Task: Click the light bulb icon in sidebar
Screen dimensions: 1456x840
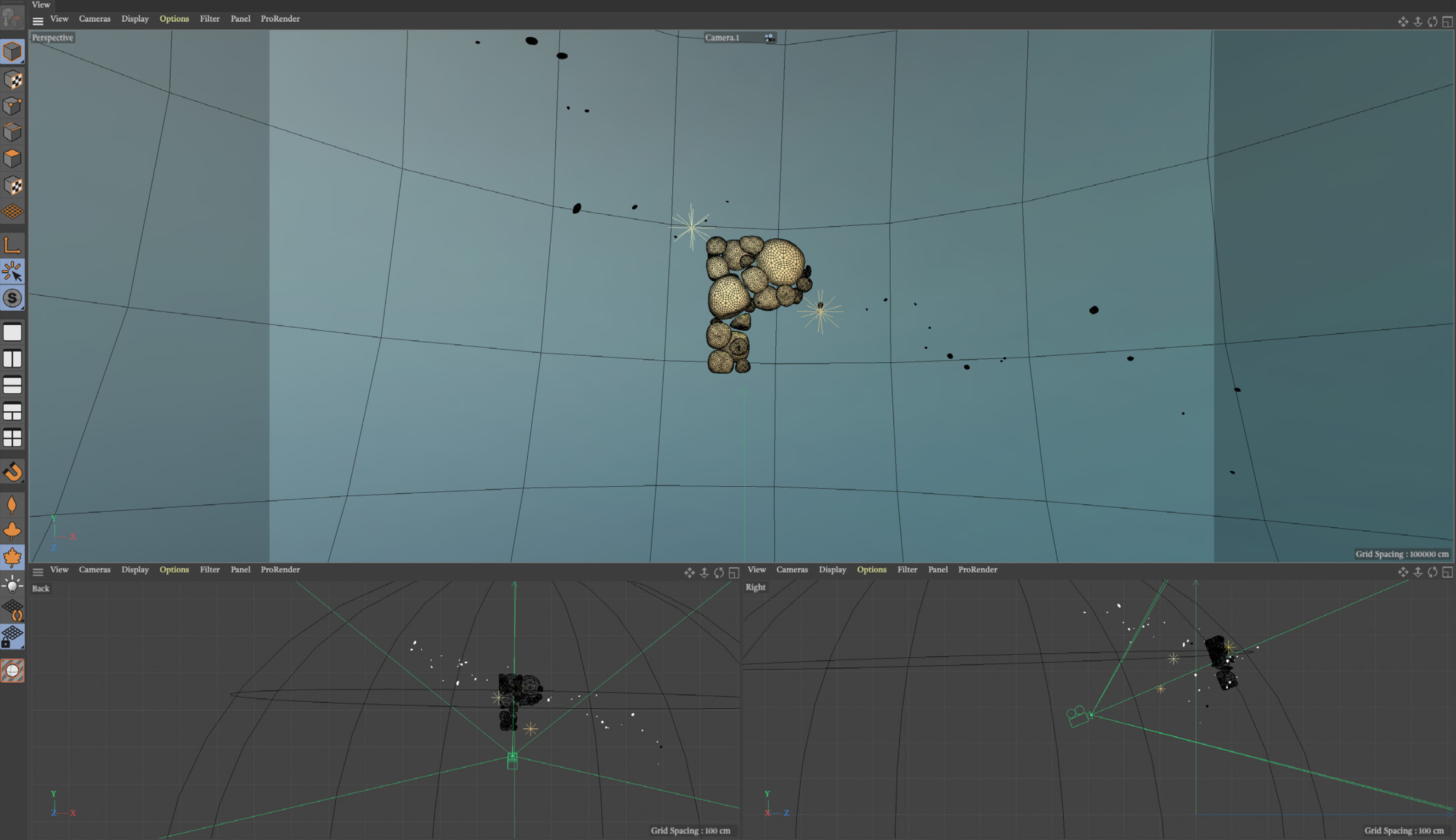Action: click(12, 585)
